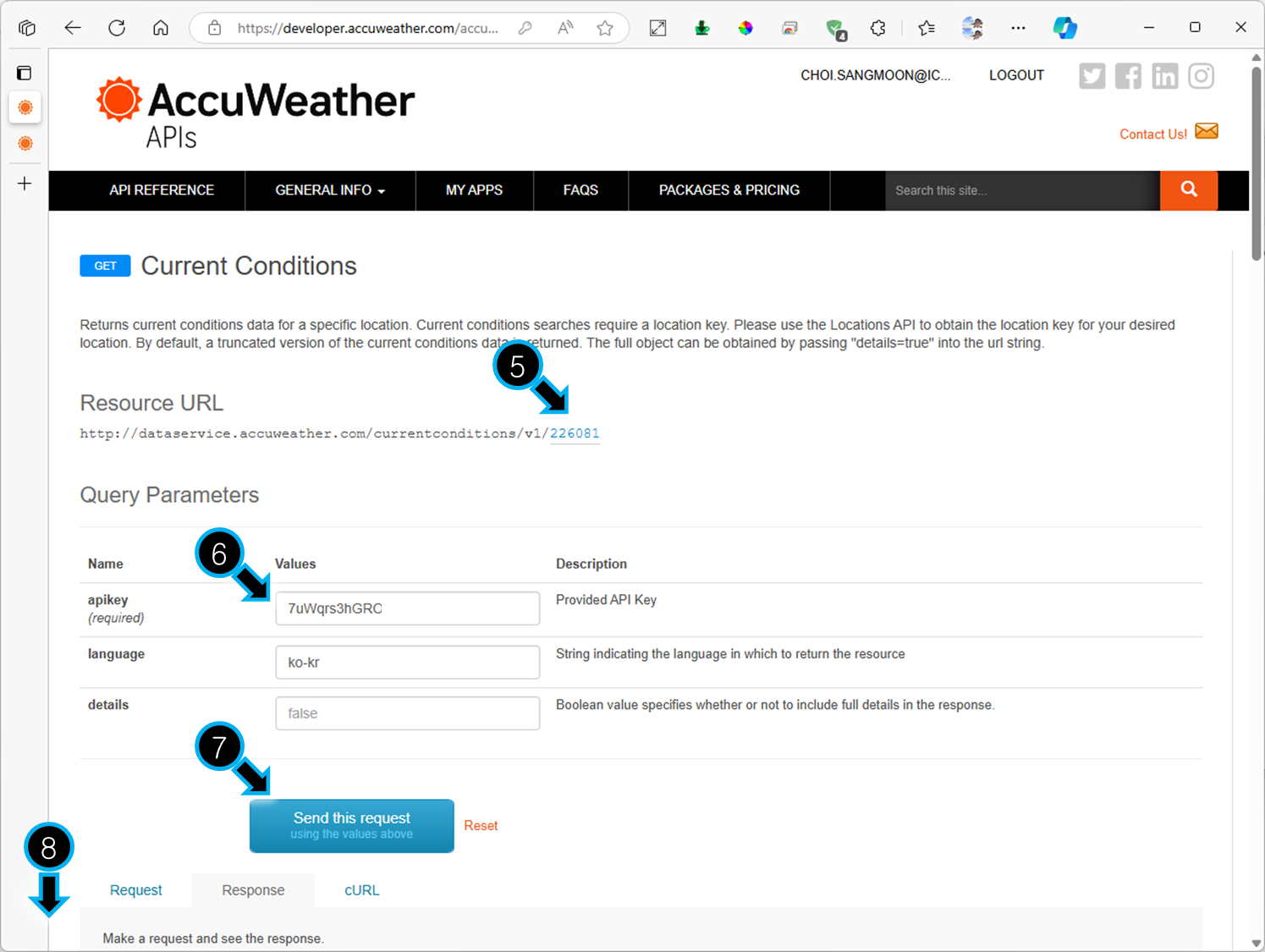Toggle vertical tabs pane icon
This screenshot has width=1265, height=952.
(25, 73)
